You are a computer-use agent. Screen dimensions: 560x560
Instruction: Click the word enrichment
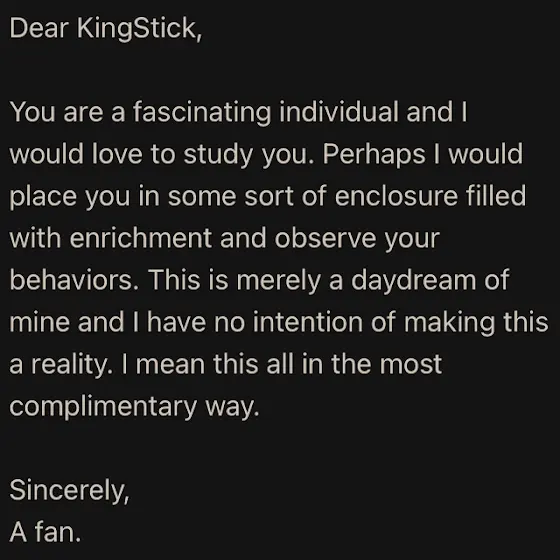141,238
